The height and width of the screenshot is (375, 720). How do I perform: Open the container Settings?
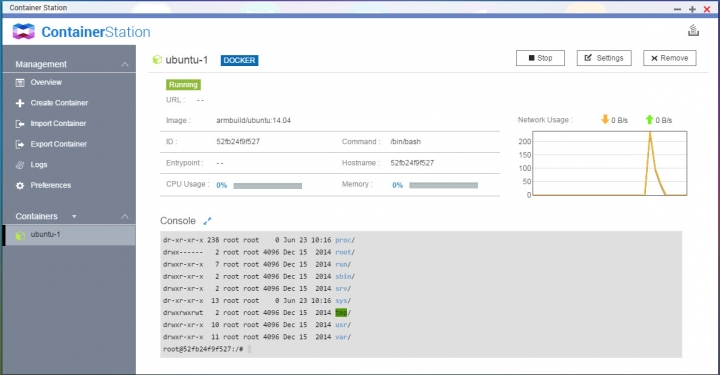coord(604,58)
